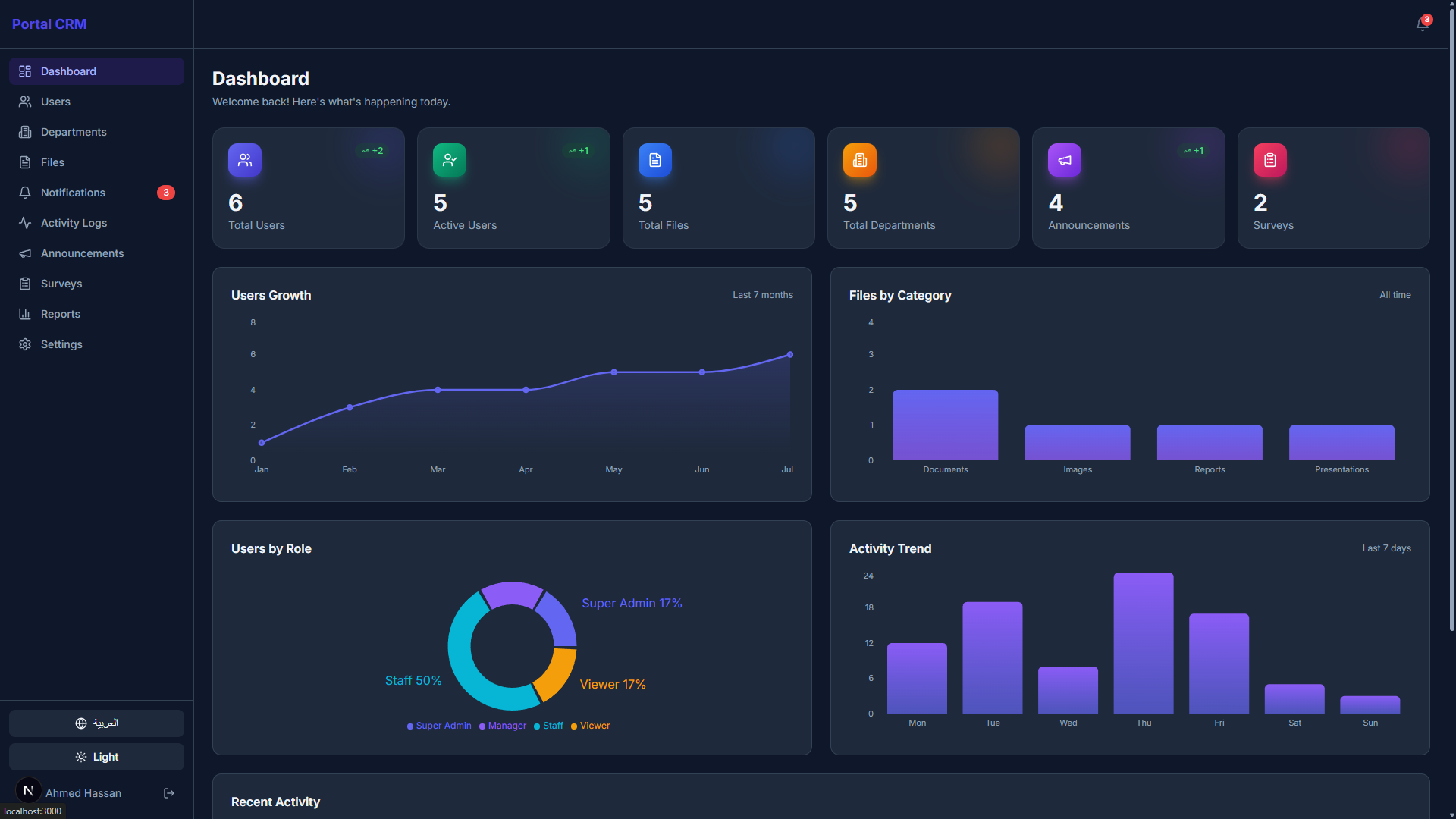The width and height of the screenshot is (1456, 819).
Task: Click the Announcements megaphone icon in sidebar
Action: pos(25,253)
